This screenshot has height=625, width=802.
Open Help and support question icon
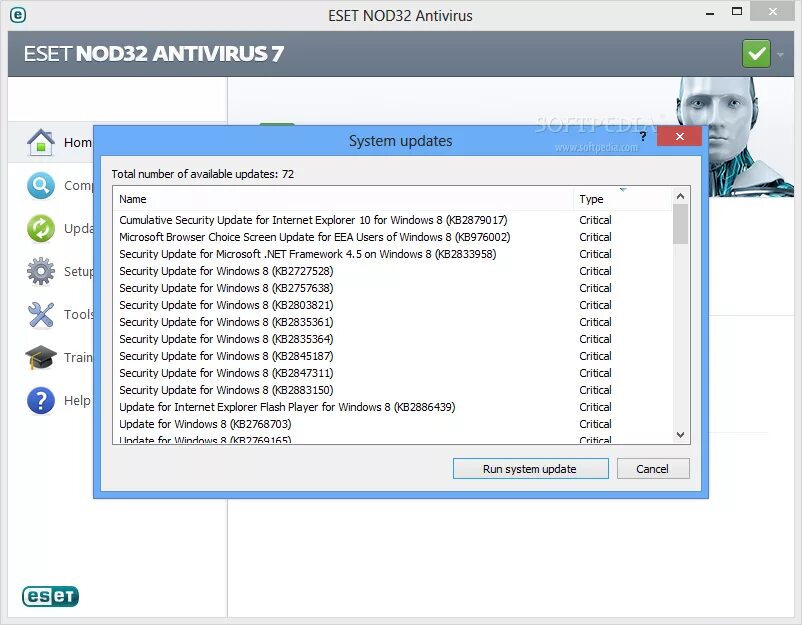pos(41,400)
